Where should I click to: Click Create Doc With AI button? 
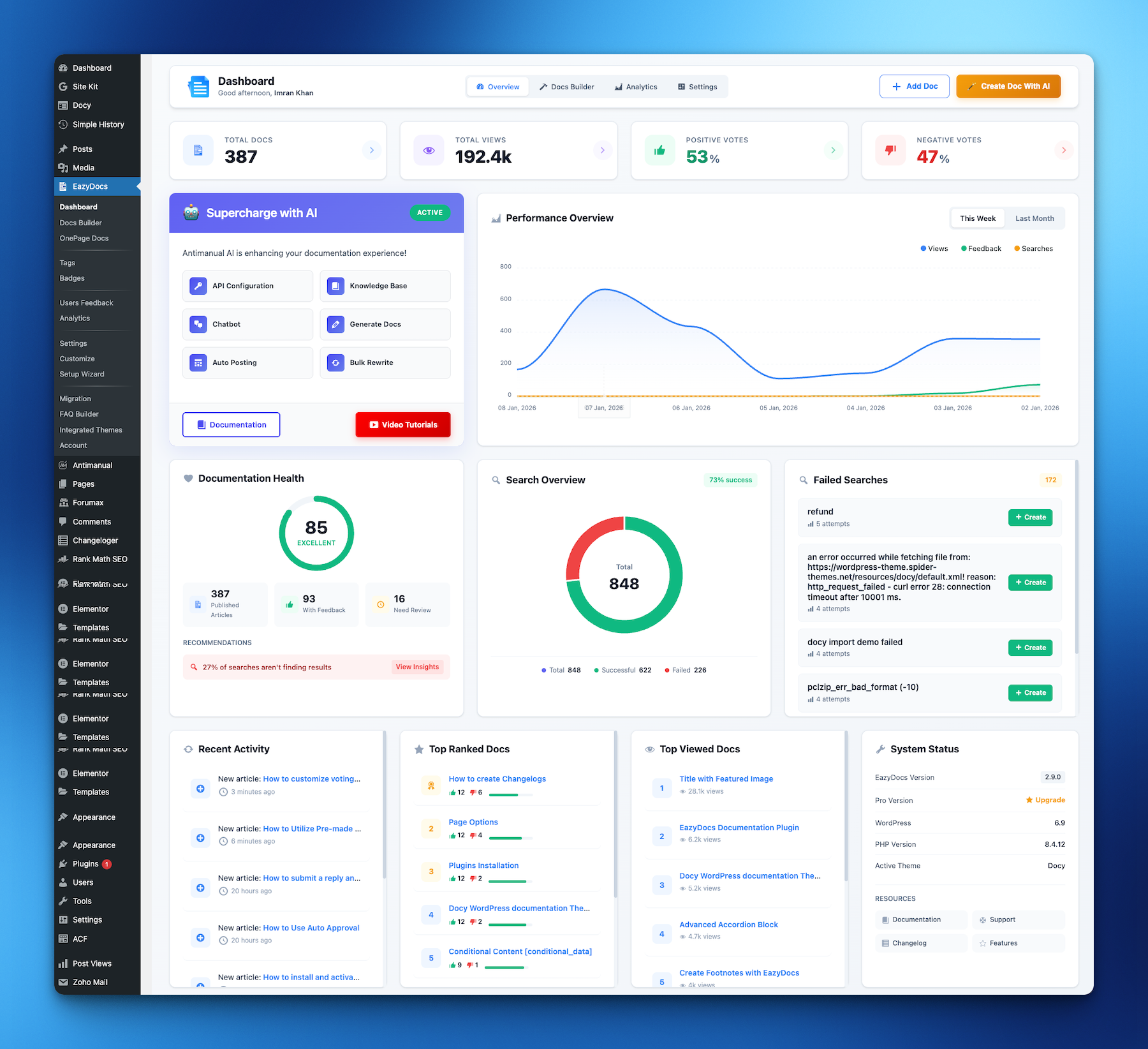click(1008, 86)
